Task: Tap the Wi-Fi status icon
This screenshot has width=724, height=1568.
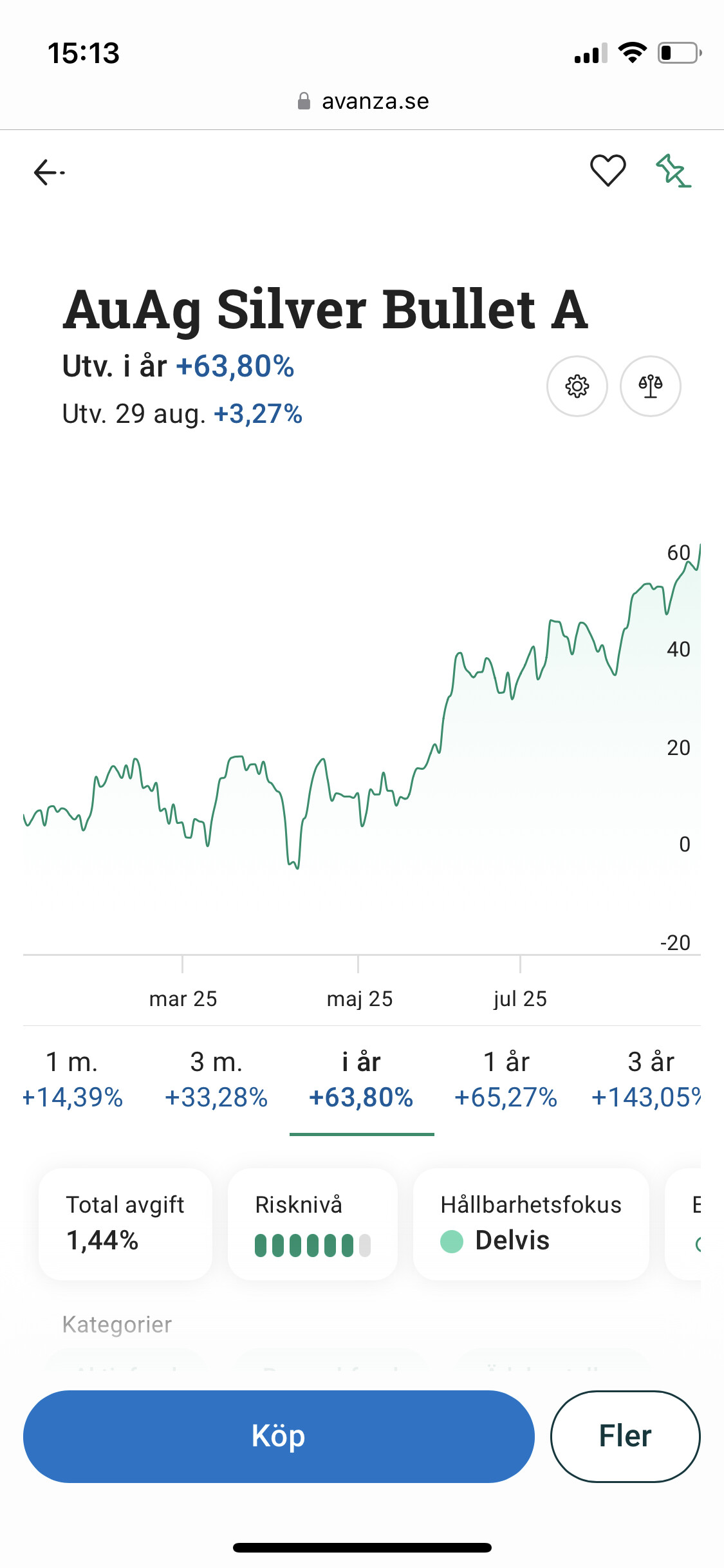Action: coord(632,53)
